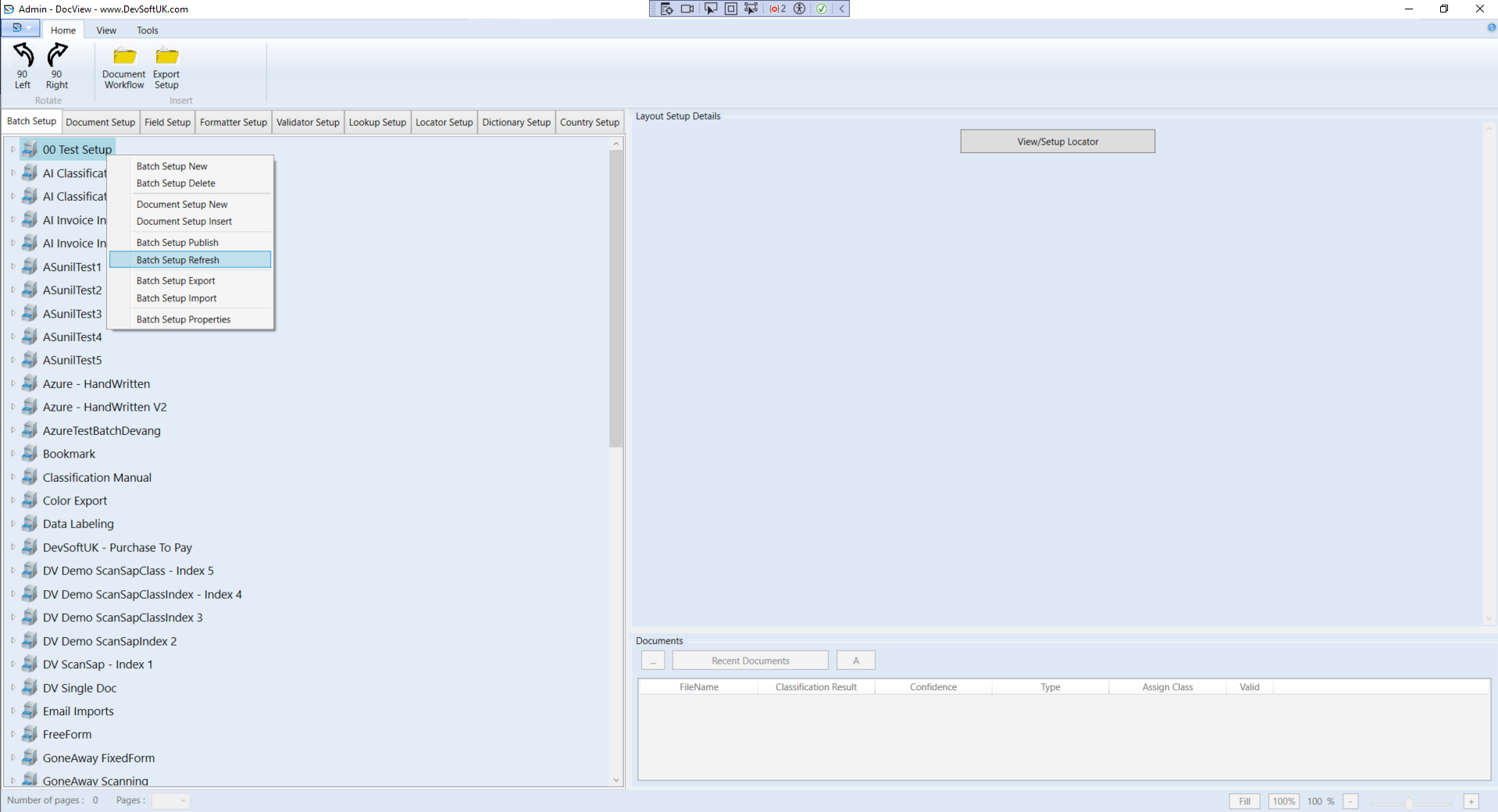Open the View ribbon tab

pyautogui.click(x=106, y=30)
